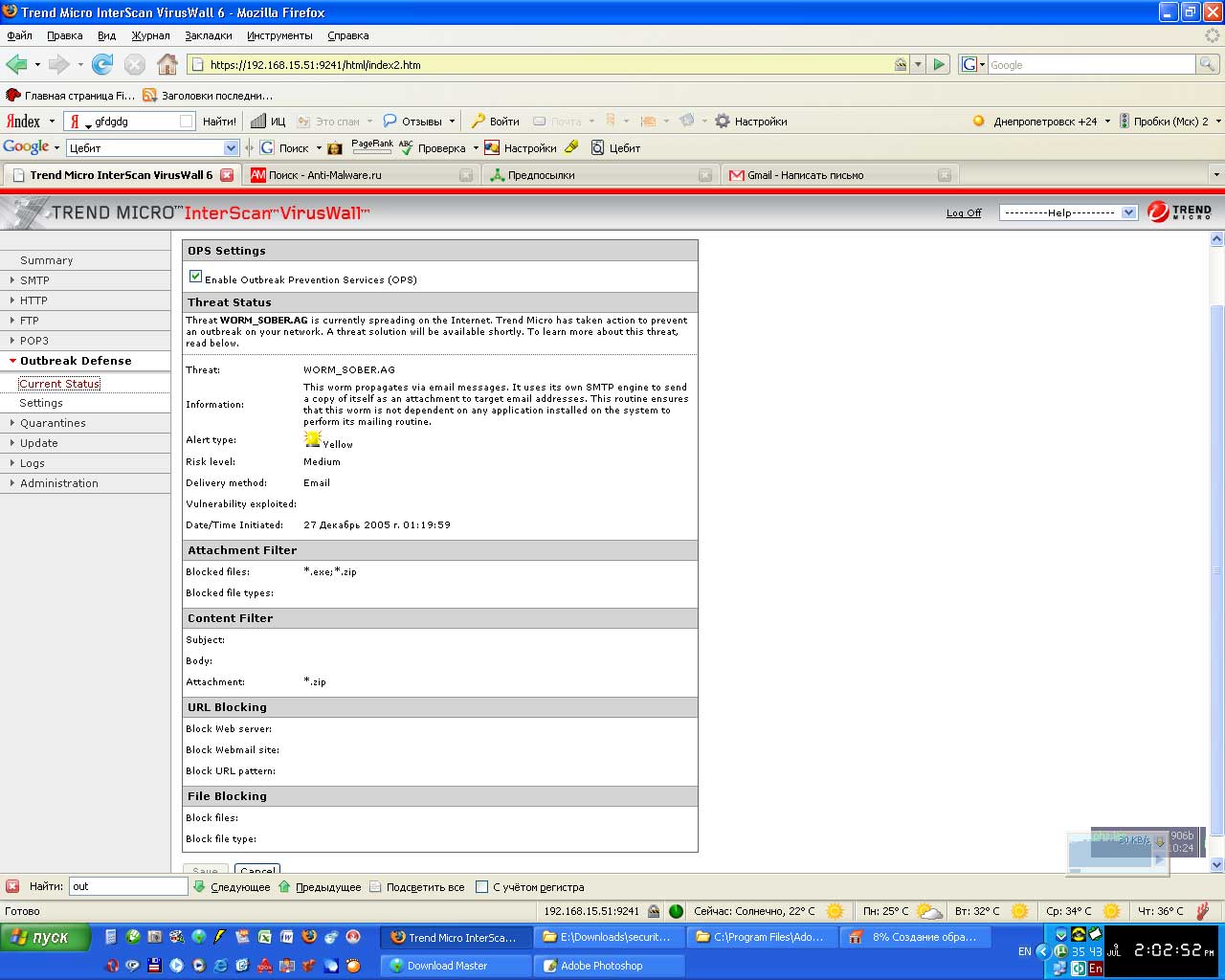Image resolution: width=1225 pixels, height=980 pixels.
Task: Click the Google logo on the Google toolbar
Action: (x=26, y=146)
